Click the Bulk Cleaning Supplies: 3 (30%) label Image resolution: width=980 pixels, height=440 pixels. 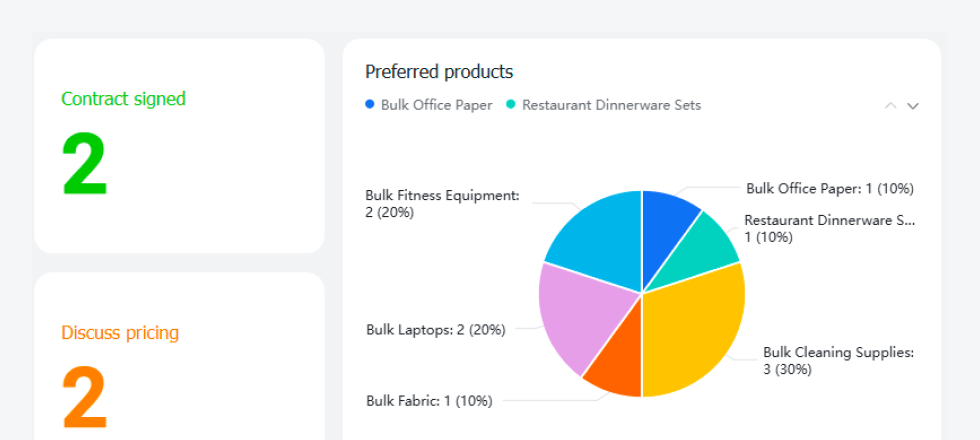point(838,361)
